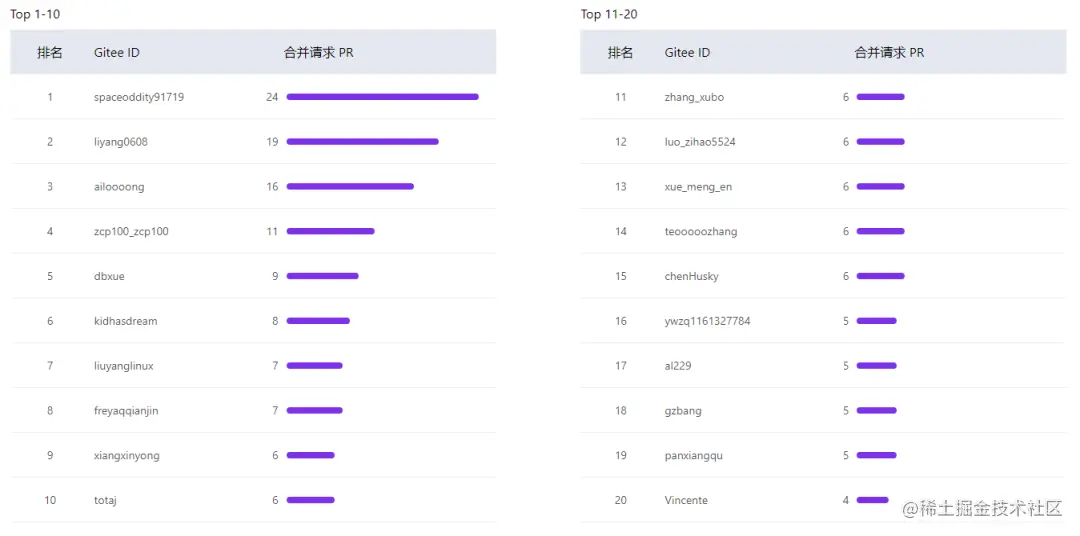Image resolution: width=1080 pixels, height=536 pixels.
Task: Click the spaceoddity91719 Gitee ID
Action: (x=138, y=97)
